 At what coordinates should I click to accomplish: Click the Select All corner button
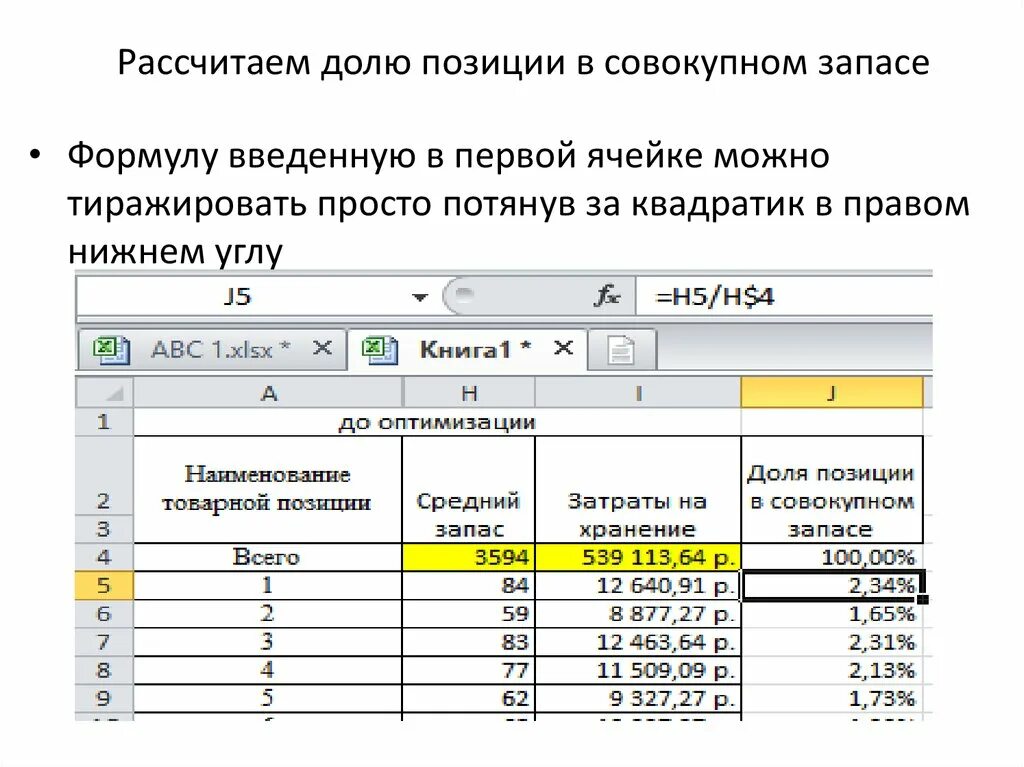pos(104,392)
